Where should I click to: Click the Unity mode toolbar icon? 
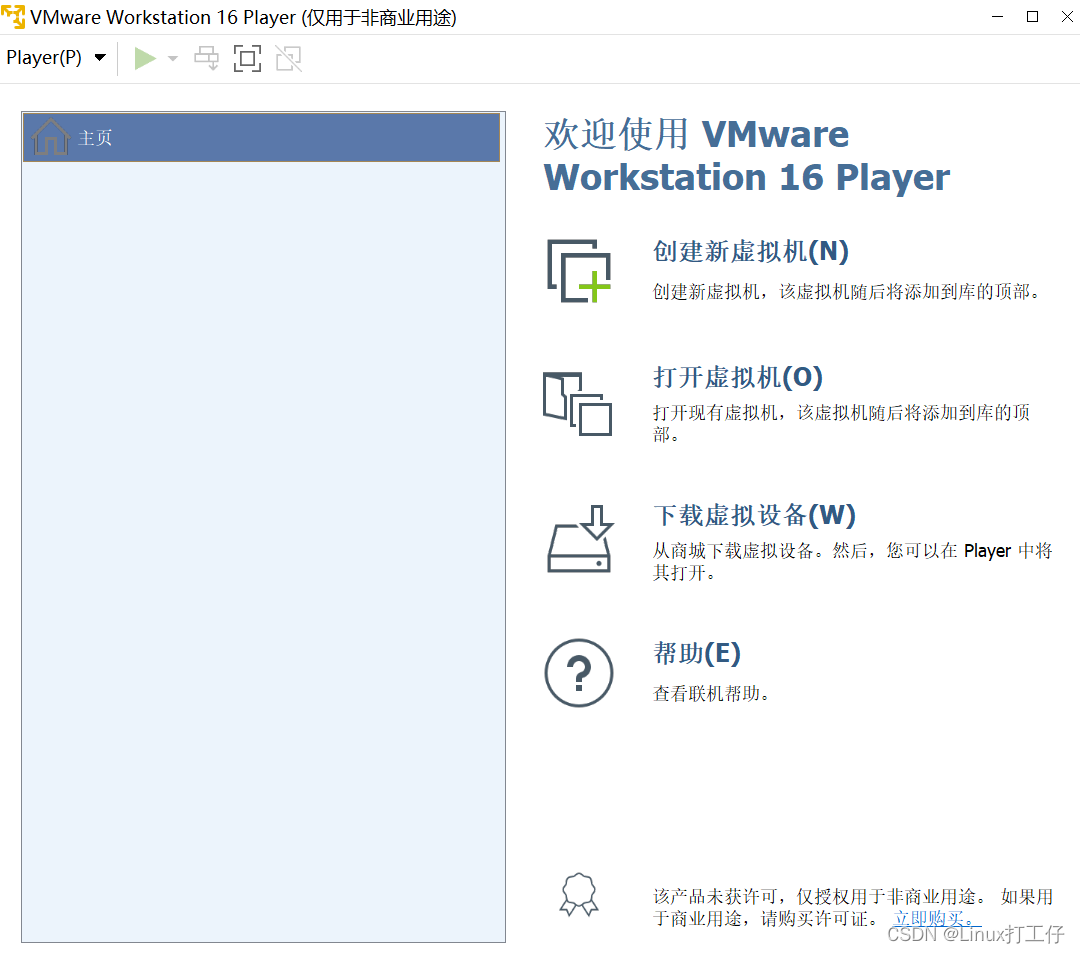(288, 58)
